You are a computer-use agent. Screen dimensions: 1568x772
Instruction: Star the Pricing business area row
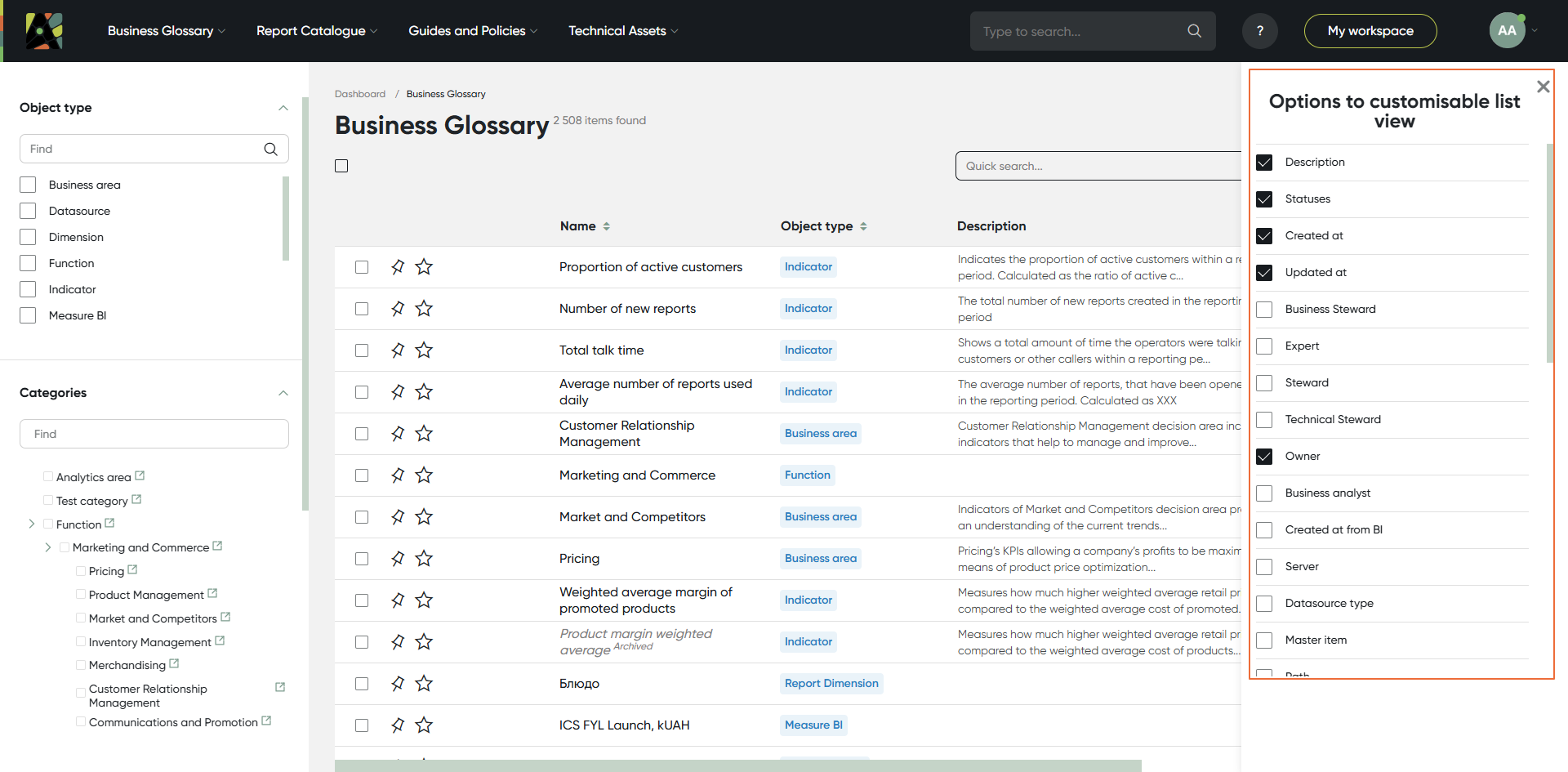click(x=424, y=559)
